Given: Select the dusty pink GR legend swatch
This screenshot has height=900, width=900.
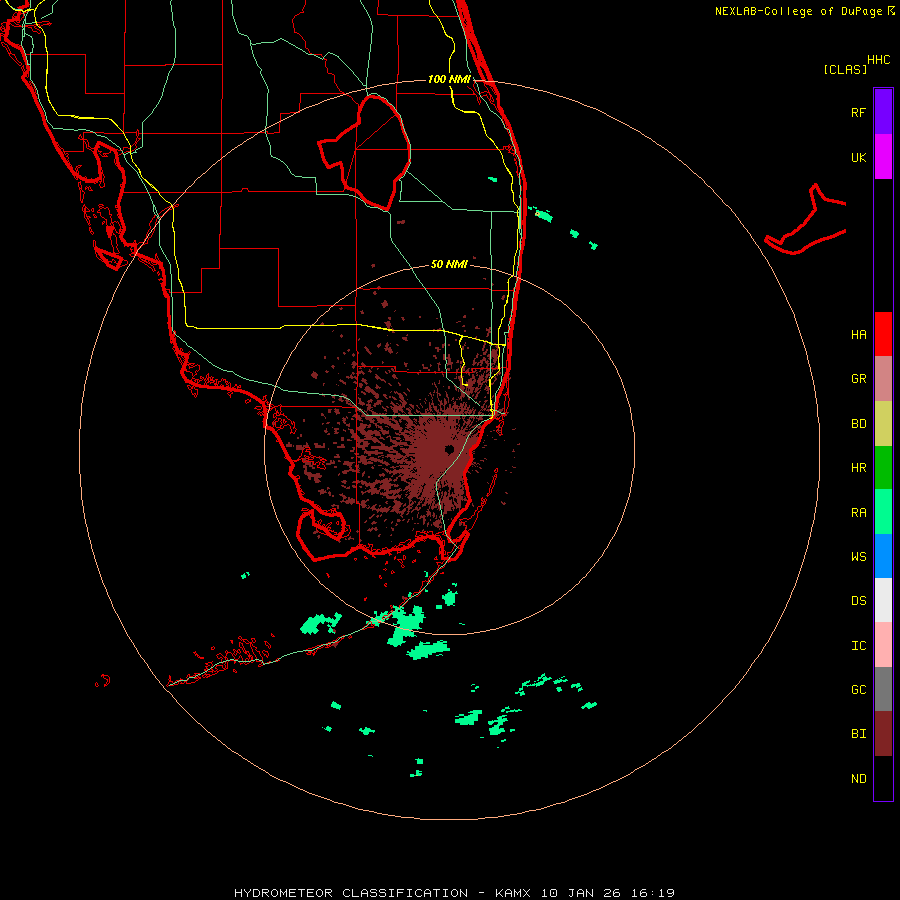Looking at the screenshot, I should 883,379.
